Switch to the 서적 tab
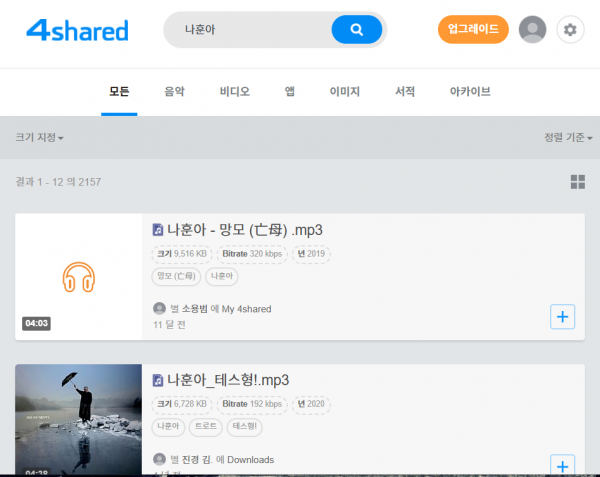600x477 pixels. tap(405, 92)
